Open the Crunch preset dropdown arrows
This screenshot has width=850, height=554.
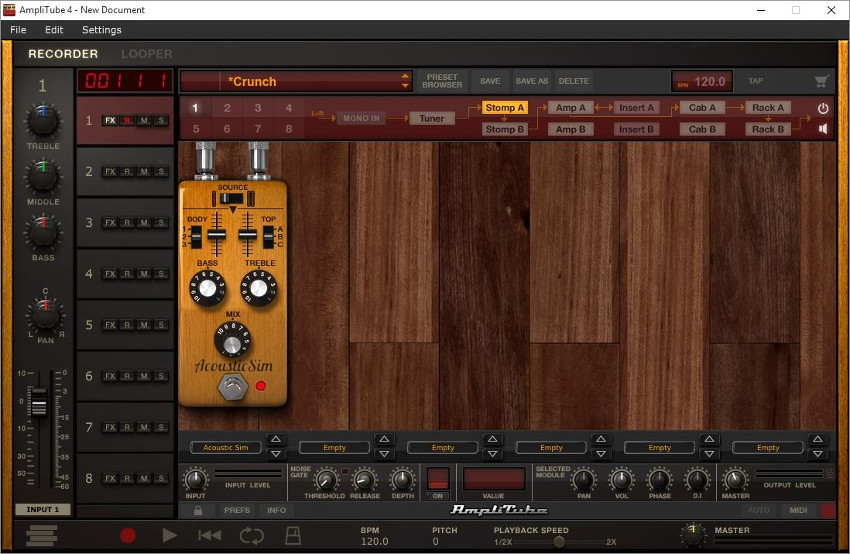(x=405, y=81)
